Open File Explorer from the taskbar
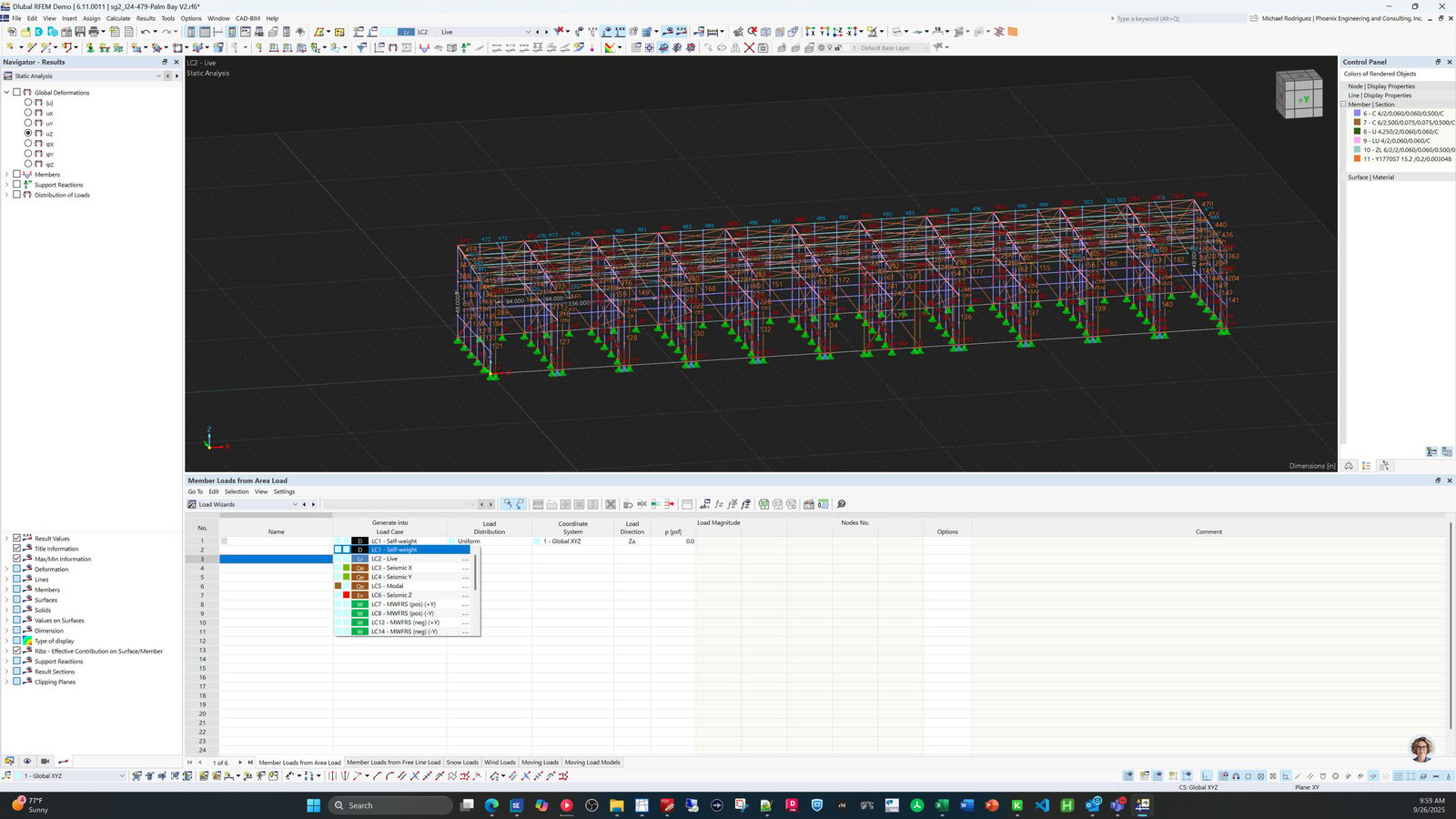 tap(617, 805)
